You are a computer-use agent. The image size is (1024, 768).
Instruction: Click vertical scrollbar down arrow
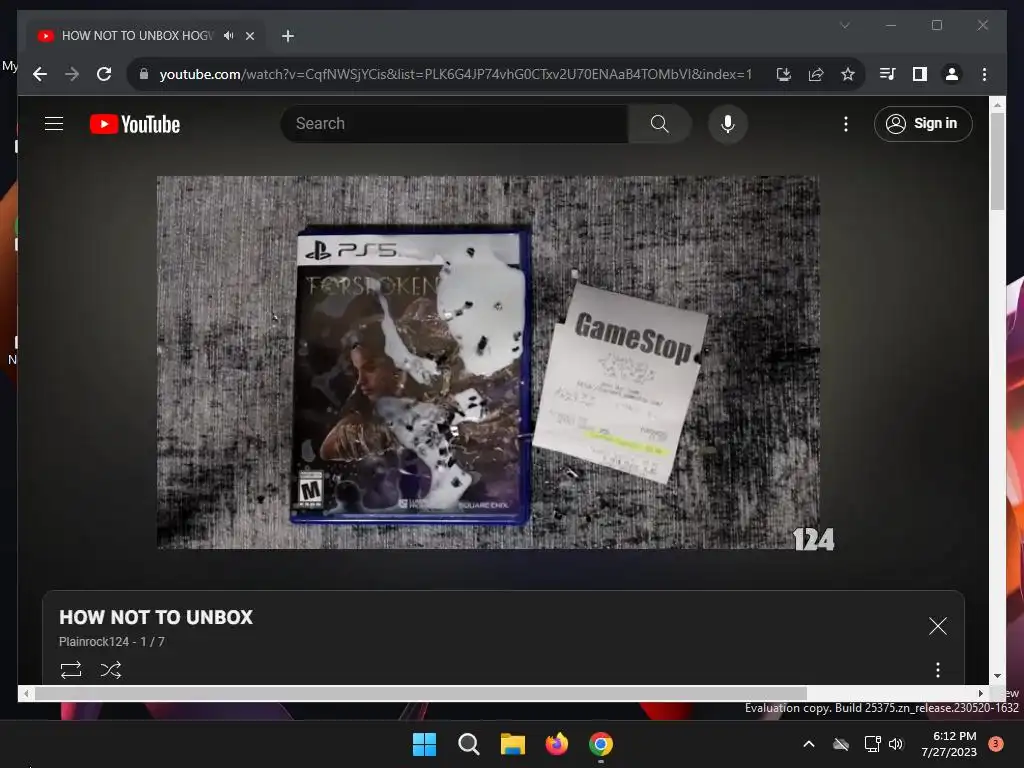(x=997, y=677)
